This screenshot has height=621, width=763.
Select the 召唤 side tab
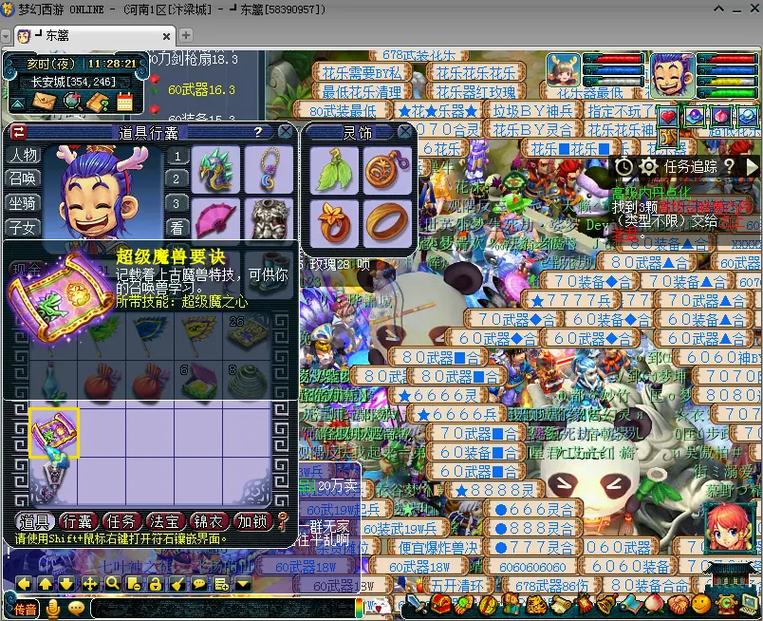pos(23,179)
